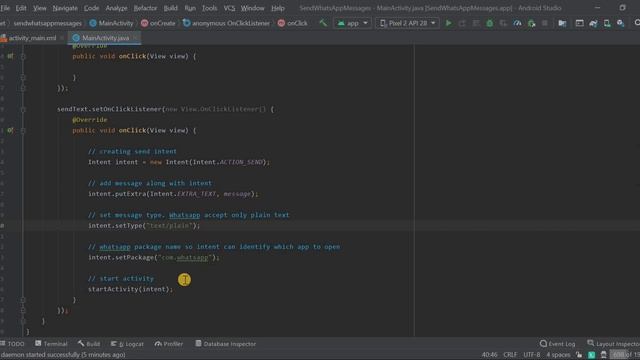Open the Pixel 2 API 28 device dropdown
Screen dimensions: 640x360
407,23
